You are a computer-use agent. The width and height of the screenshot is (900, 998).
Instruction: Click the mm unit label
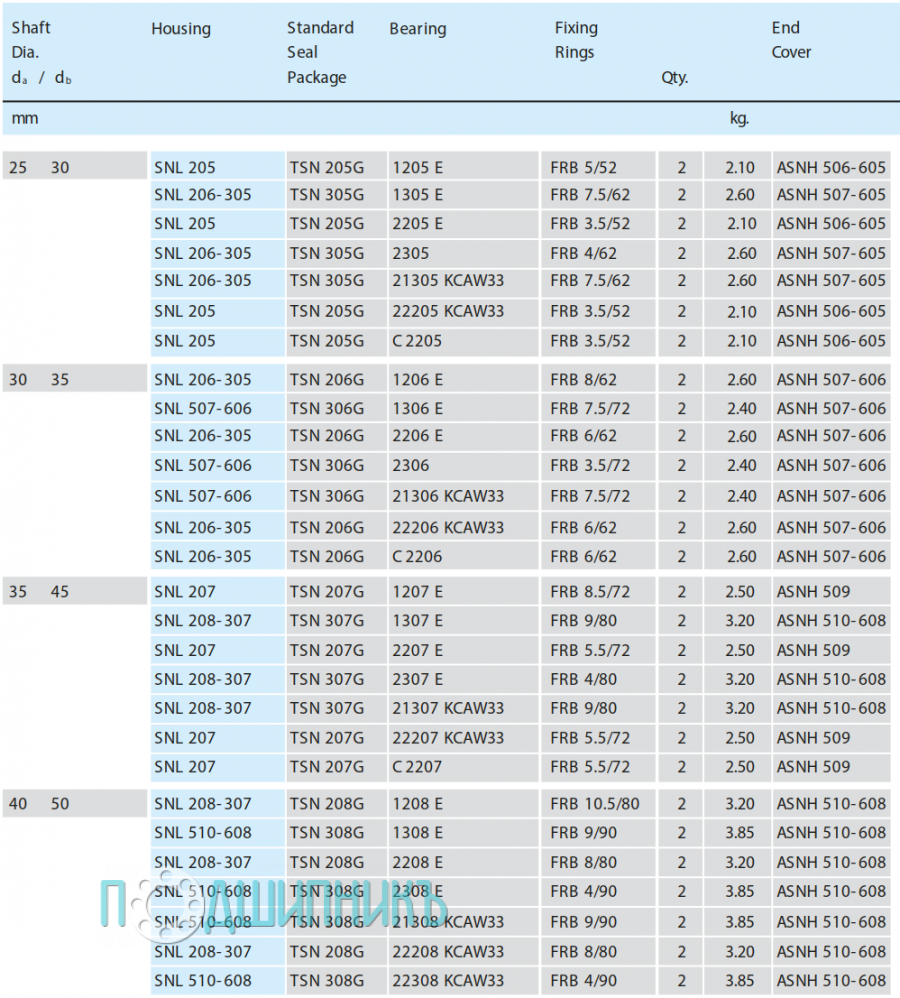pyautogui.click(x=25, y=118)
